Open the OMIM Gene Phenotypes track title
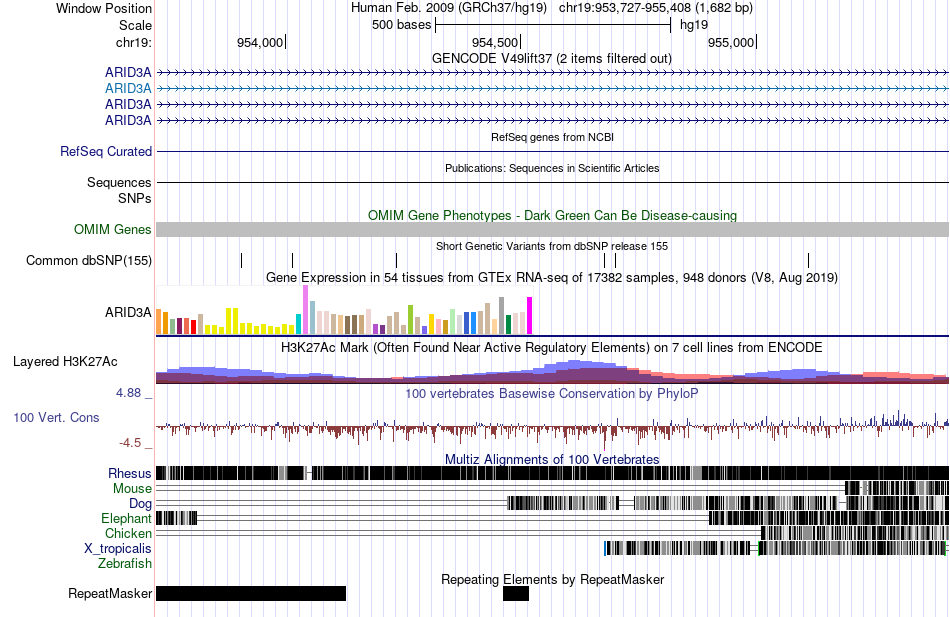The image size is (950, 617). coord(552,216)
